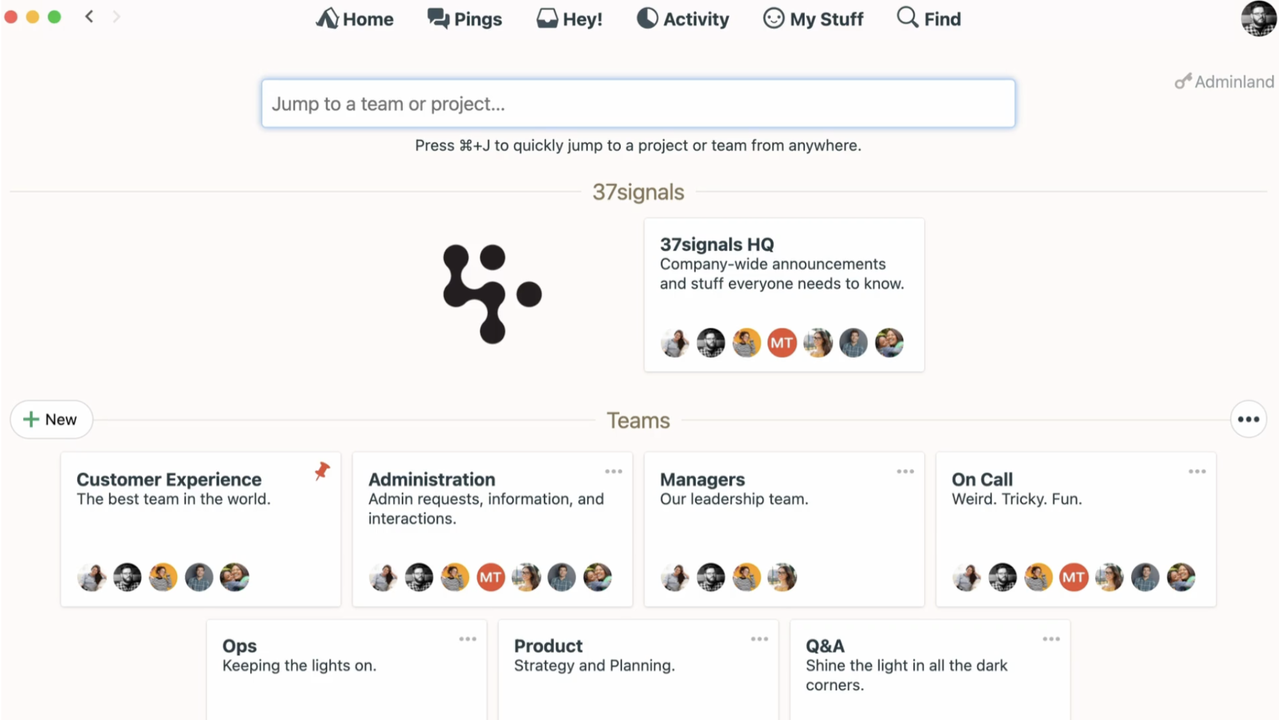Unpin the Customer Experience team pin
The height and width of the screenshot is (720, 1279).
coord(322,471)
